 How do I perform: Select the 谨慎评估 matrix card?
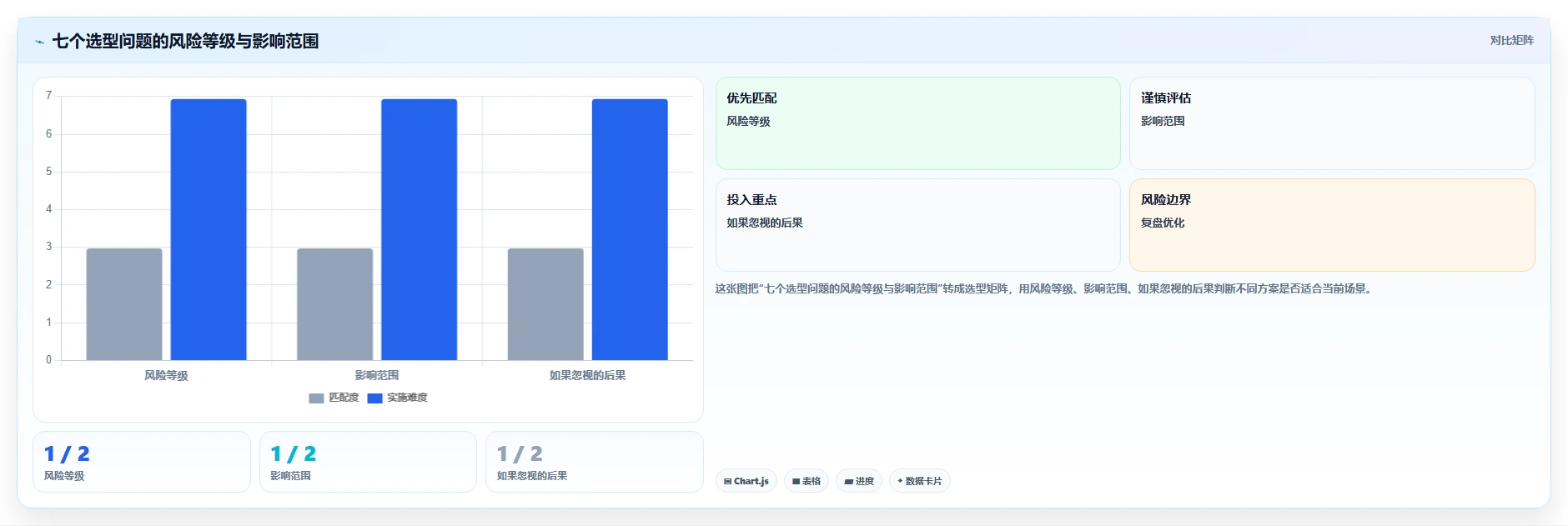point(1332,123)
